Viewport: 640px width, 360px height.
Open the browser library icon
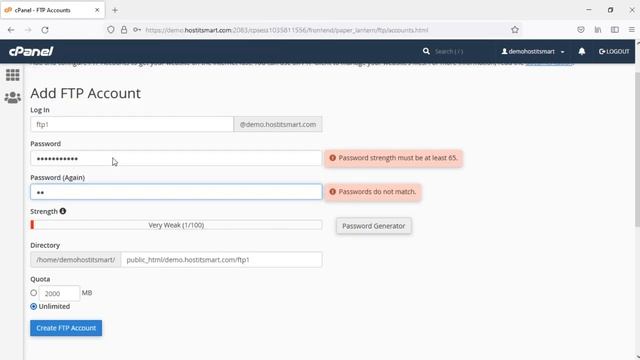598,30
